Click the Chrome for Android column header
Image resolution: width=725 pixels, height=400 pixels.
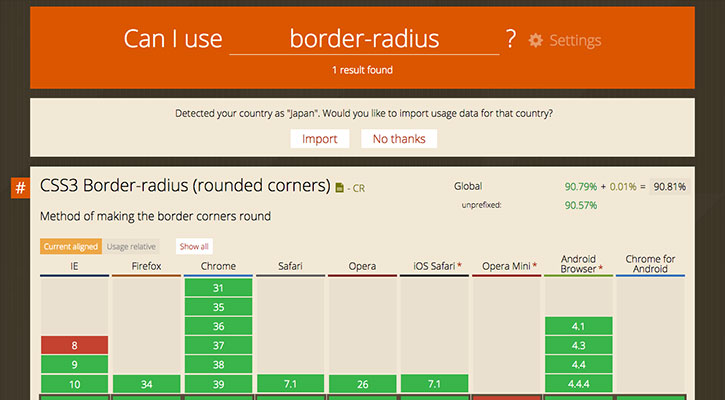650,264
